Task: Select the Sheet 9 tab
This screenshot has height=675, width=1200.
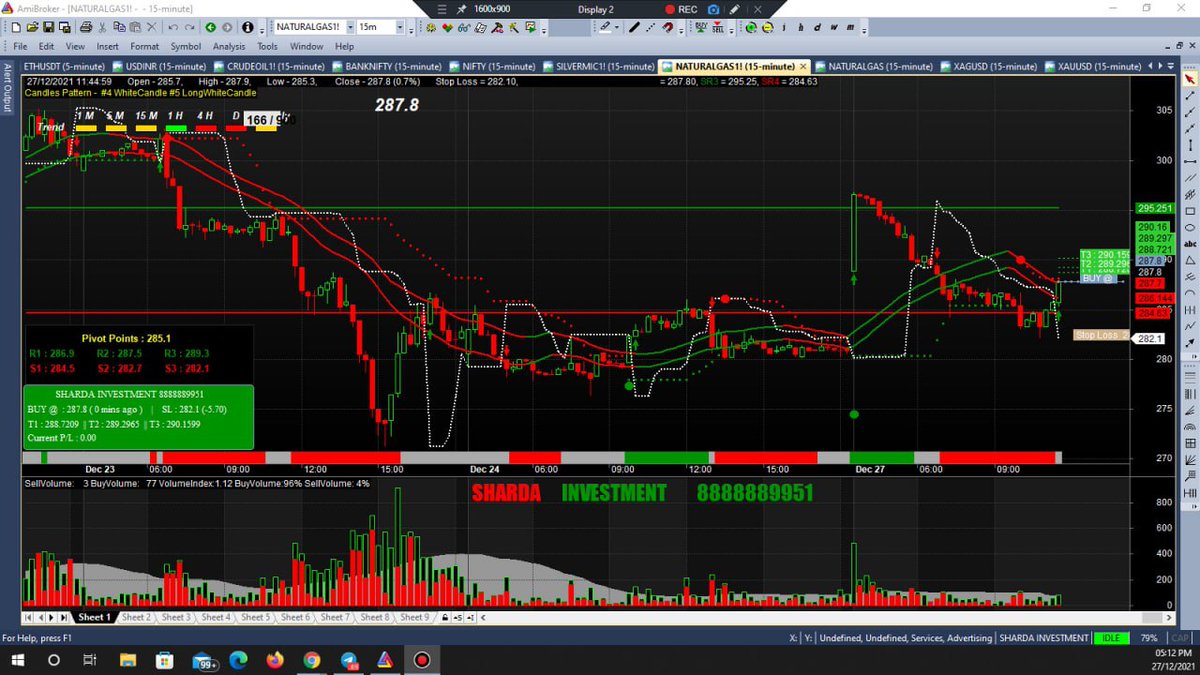Action: 414,618
